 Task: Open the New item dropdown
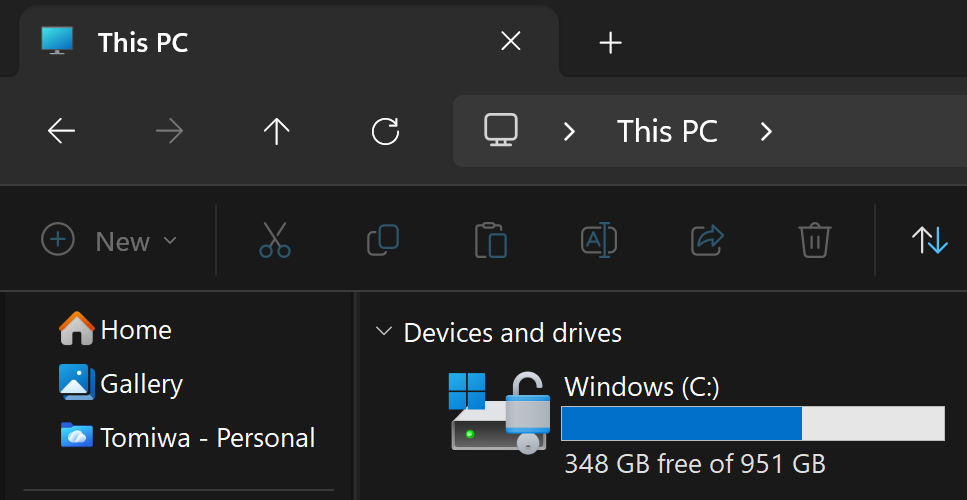pyautogui.click(x=109, y=240)
